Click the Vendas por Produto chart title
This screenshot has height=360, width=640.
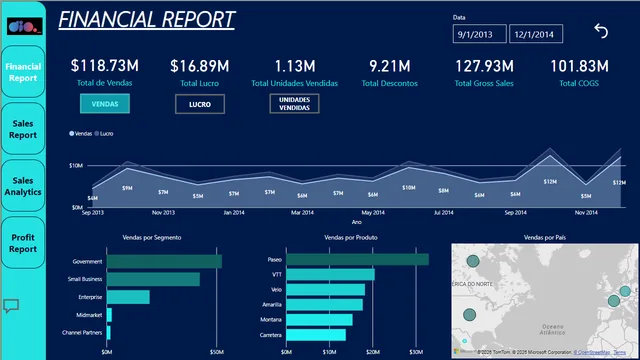click(351, 238)
